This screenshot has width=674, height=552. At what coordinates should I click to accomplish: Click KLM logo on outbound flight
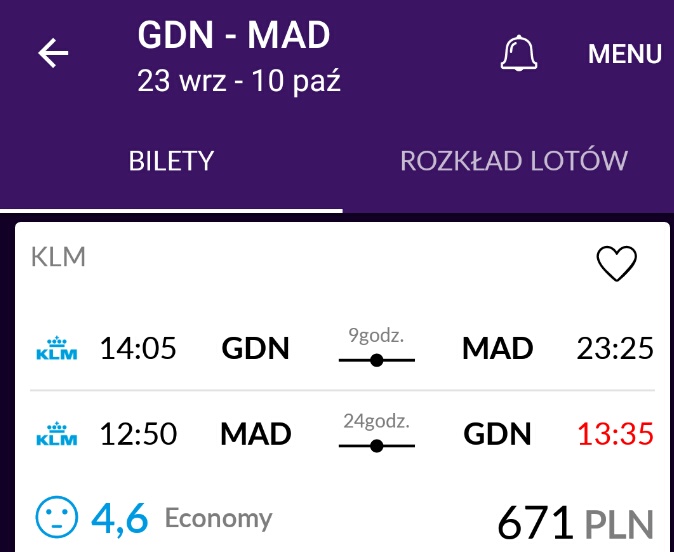point(57,348)
